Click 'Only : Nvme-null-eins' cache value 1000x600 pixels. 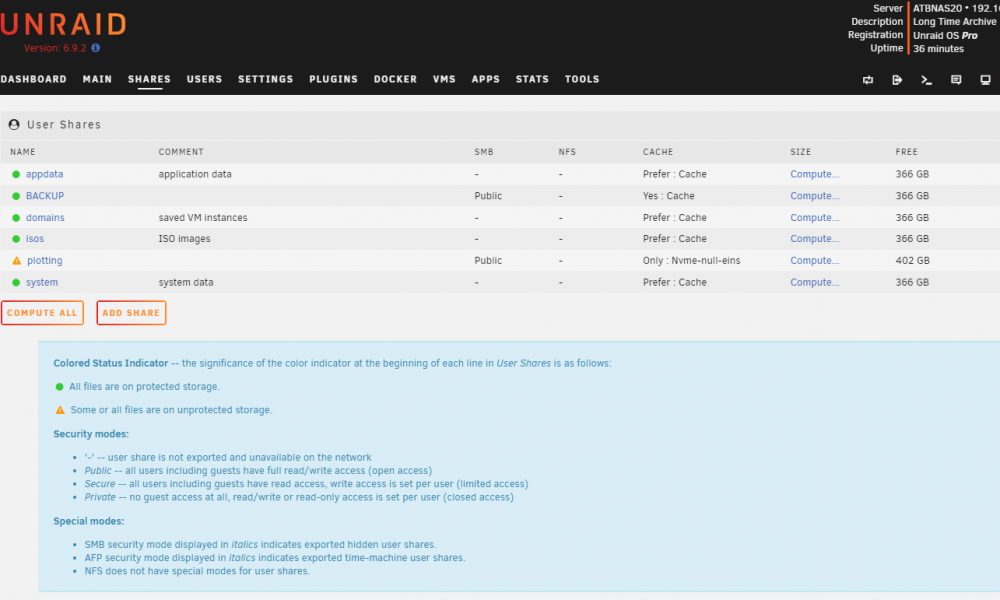[691, 260]
